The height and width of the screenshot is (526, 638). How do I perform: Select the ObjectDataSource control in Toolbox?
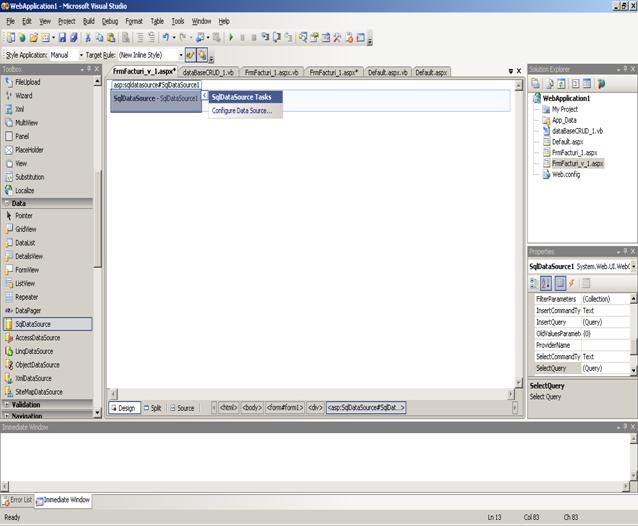coord(47,365)
